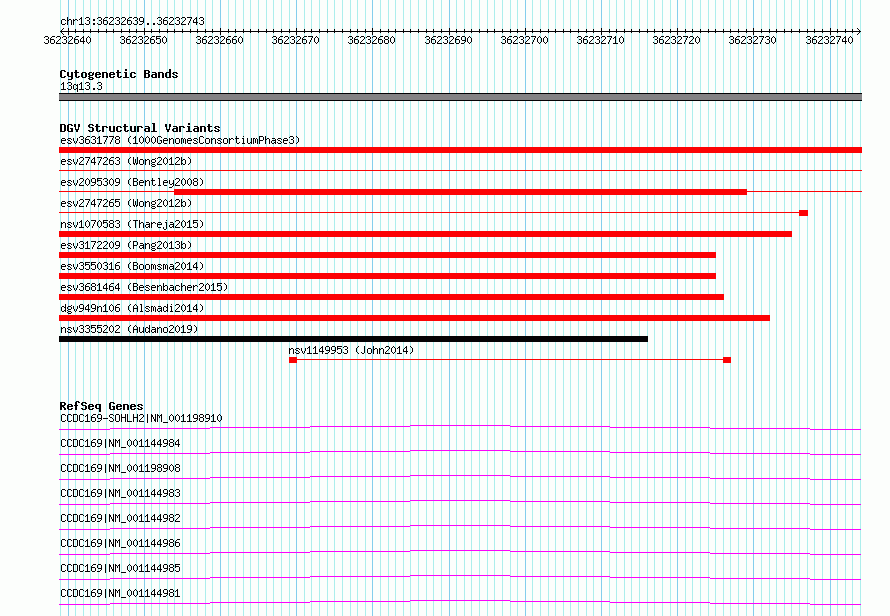This screenshot has width=890, height=616.
Task: Click the left red block of nsv1149953
Action: point(293,360)
